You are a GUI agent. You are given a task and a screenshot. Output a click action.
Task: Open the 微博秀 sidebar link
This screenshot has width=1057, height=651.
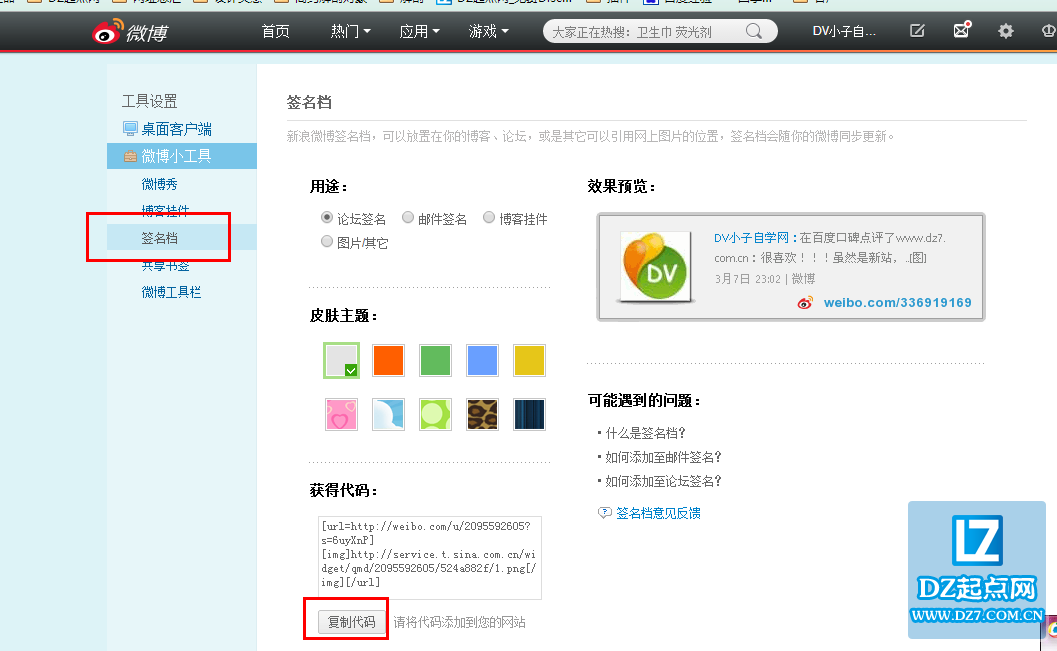159,184
